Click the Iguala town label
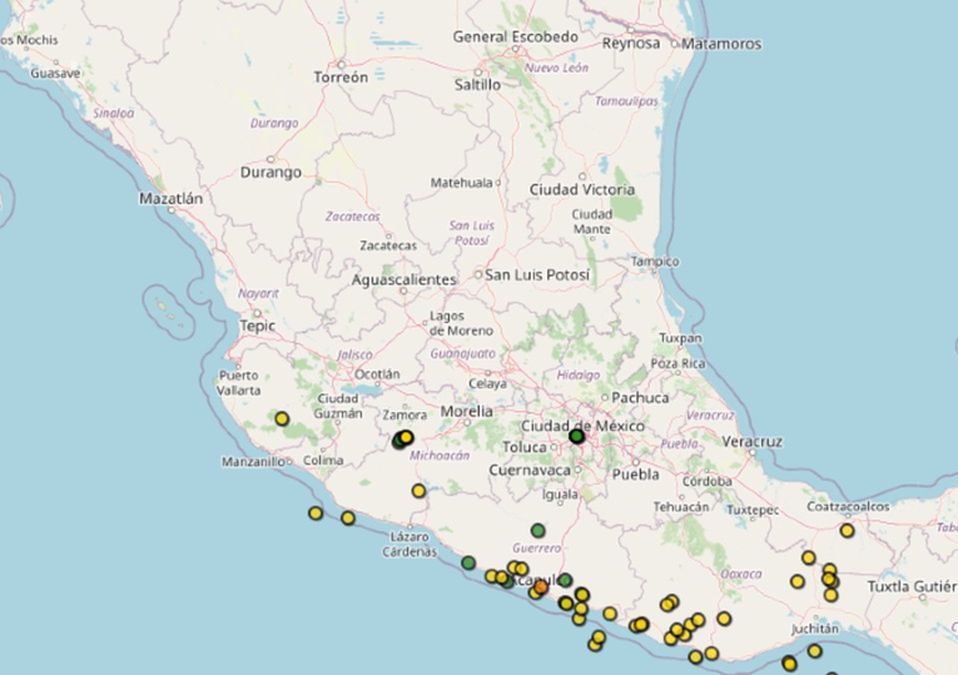 pyautogui.click(x=560, y=494)
